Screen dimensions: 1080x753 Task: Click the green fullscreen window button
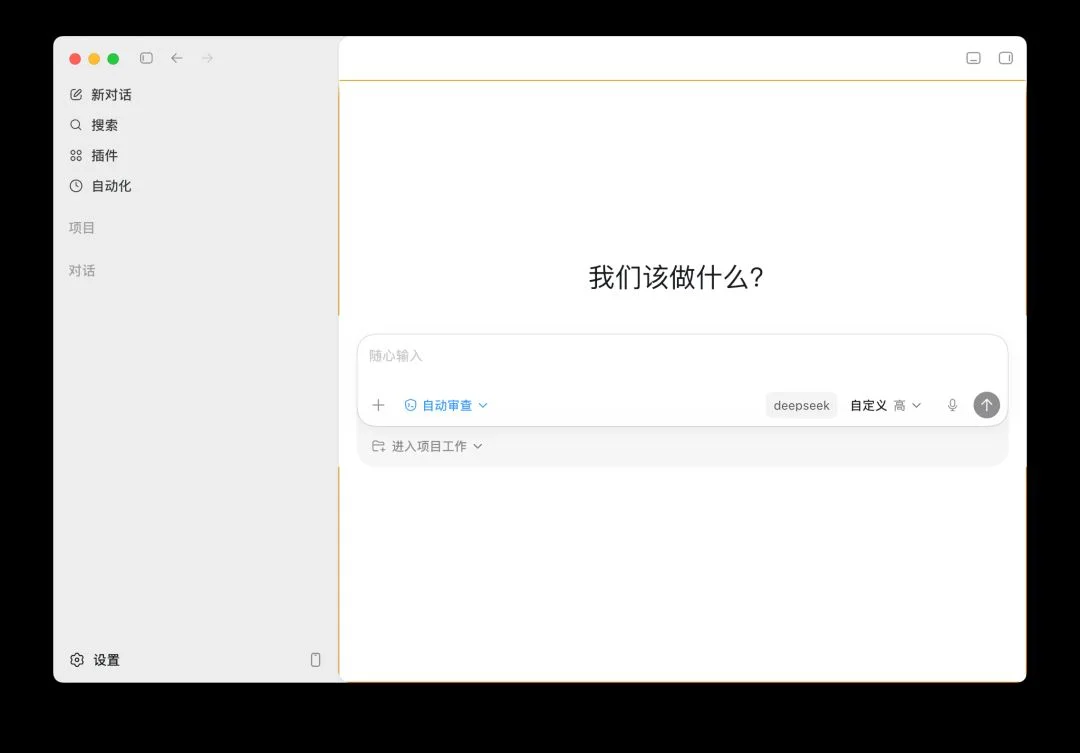pyautogui.click(x=113, y=59)
